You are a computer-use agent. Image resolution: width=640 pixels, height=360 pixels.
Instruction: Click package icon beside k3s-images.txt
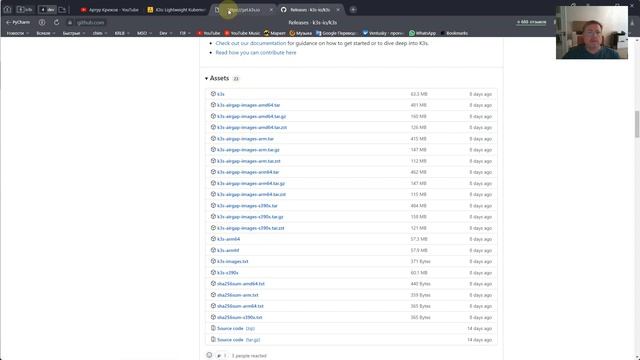pos(213,261)
